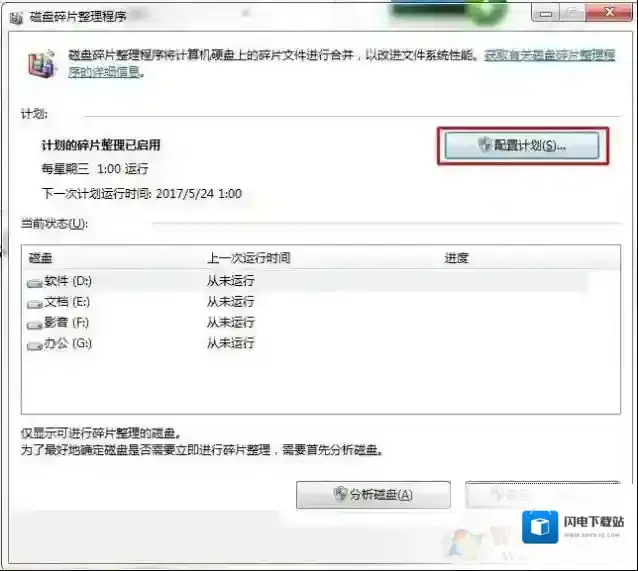This screenshot has height=571, width=638.
Task: Click 从未运行 status for 软件 (D:)
Action: tap(230, 281)
